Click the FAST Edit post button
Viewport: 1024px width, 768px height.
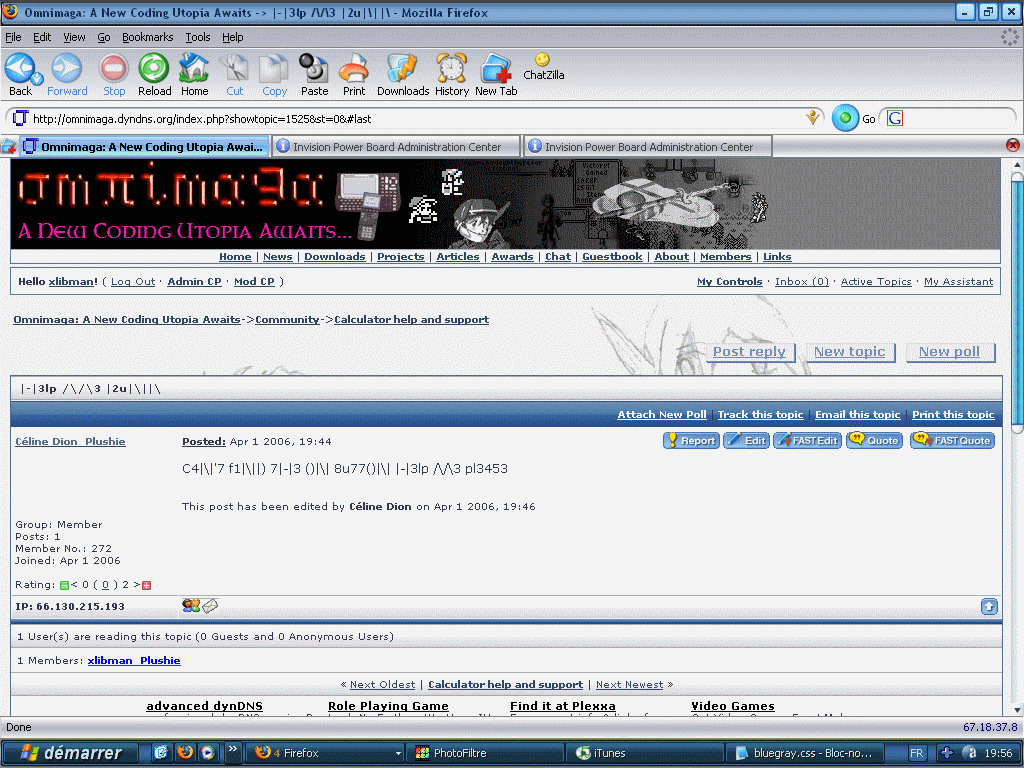807,441
